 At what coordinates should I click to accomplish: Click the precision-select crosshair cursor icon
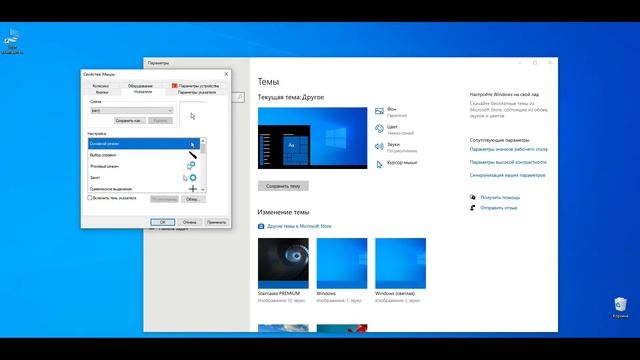point(193,189)
